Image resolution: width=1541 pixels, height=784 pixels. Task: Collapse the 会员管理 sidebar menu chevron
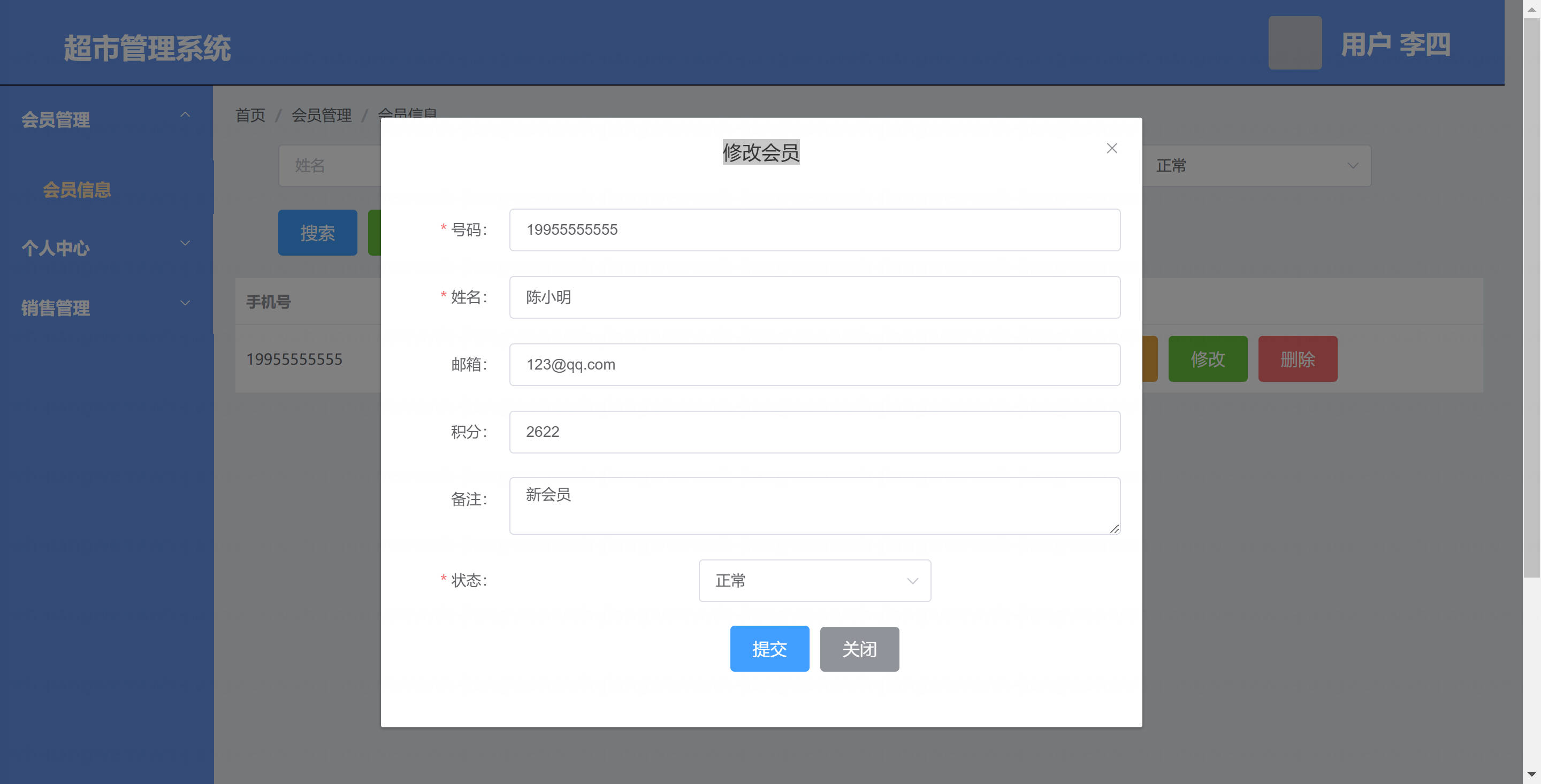[185, 114]
